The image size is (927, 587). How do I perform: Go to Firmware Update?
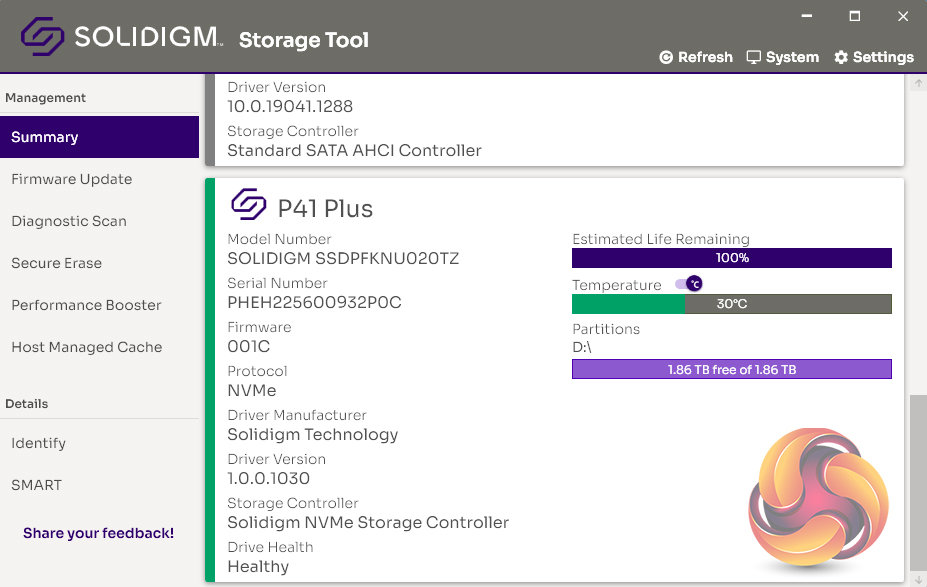click(x=72, y=179)
